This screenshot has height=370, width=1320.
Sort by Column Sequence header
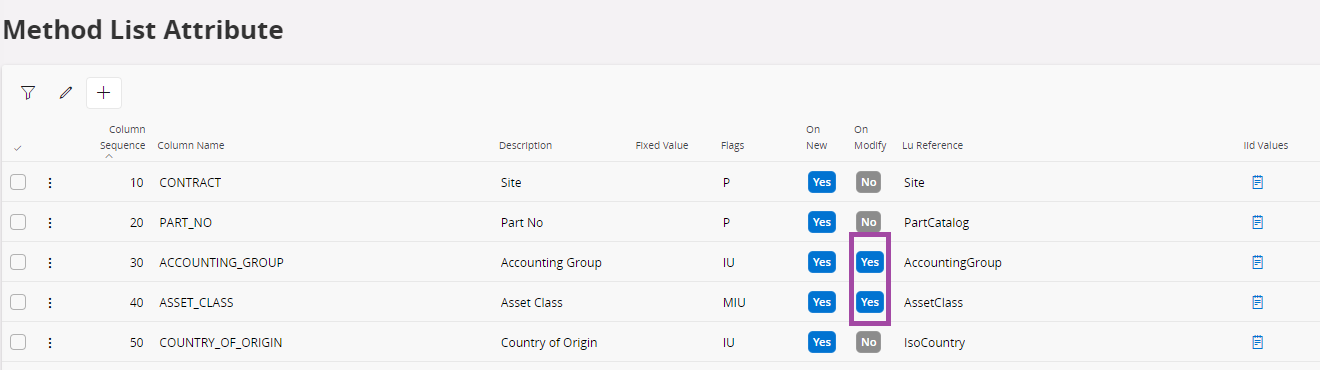pos(123,137)
